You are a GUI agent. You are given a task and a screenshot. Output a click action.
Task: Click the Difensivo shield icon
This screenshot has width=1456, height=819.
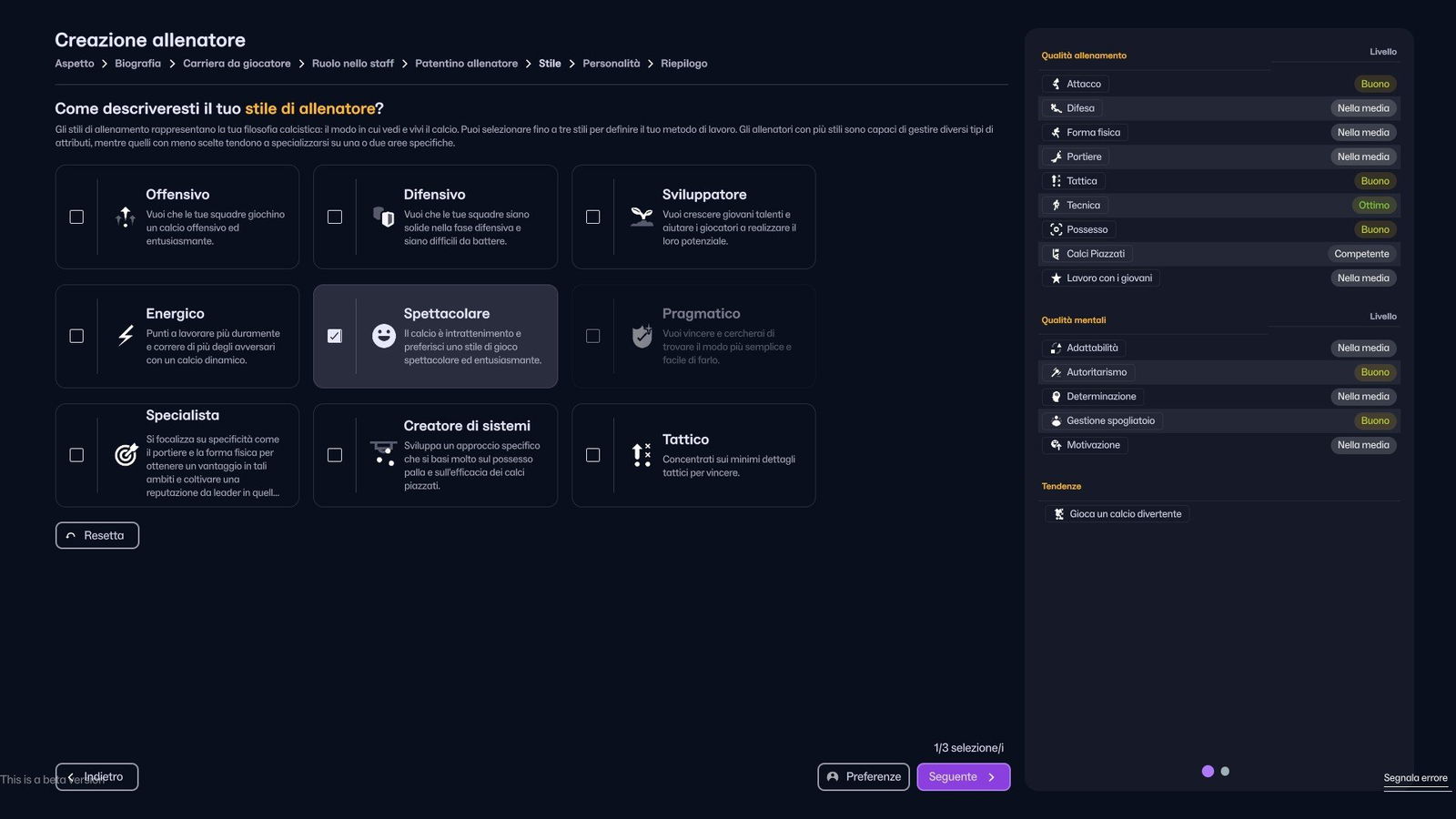pos(384,217)
